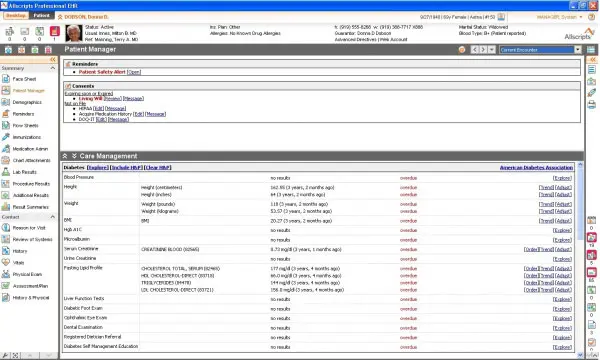Click Explore for Diabetic Foot Exam row
The height and width of the screenshot is (360, 600).
pyautogui.click(x=562, y=309)
